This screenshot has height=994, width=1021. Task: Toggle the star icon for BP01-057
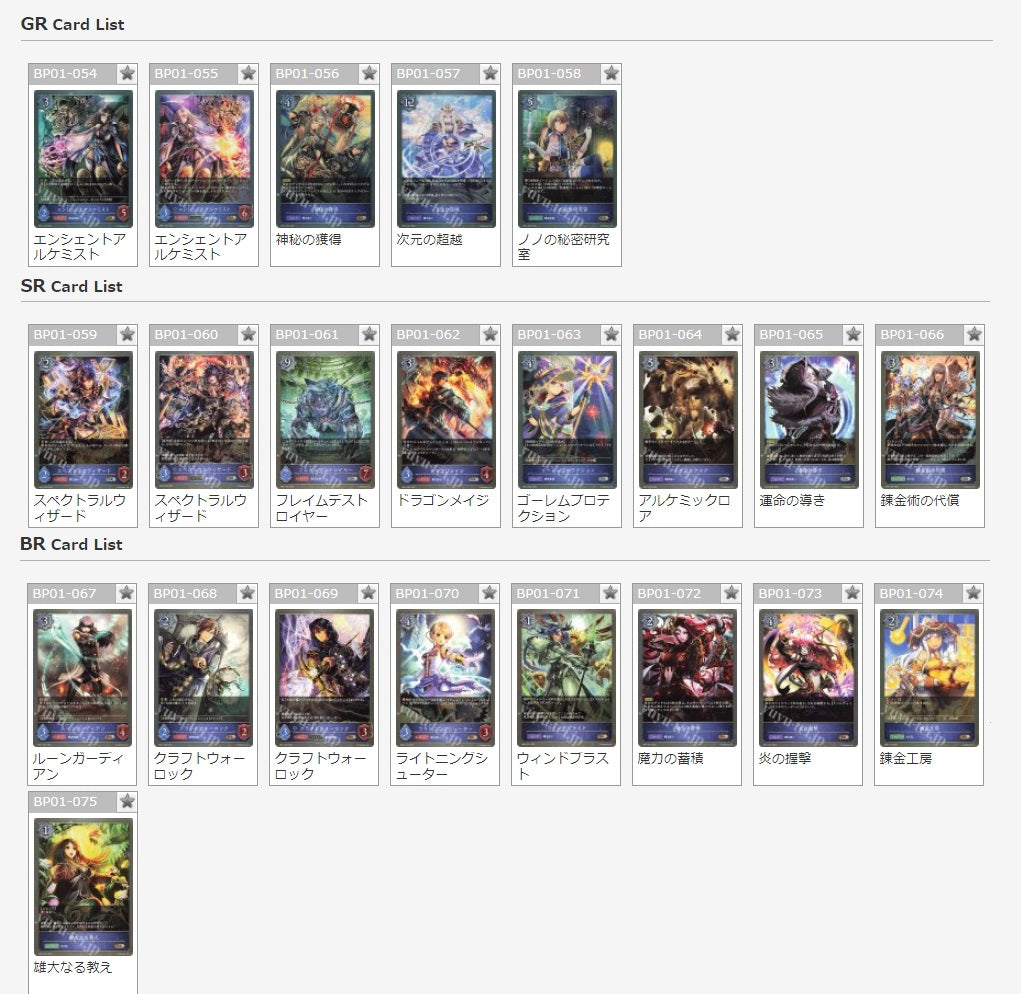click(490, 74)
